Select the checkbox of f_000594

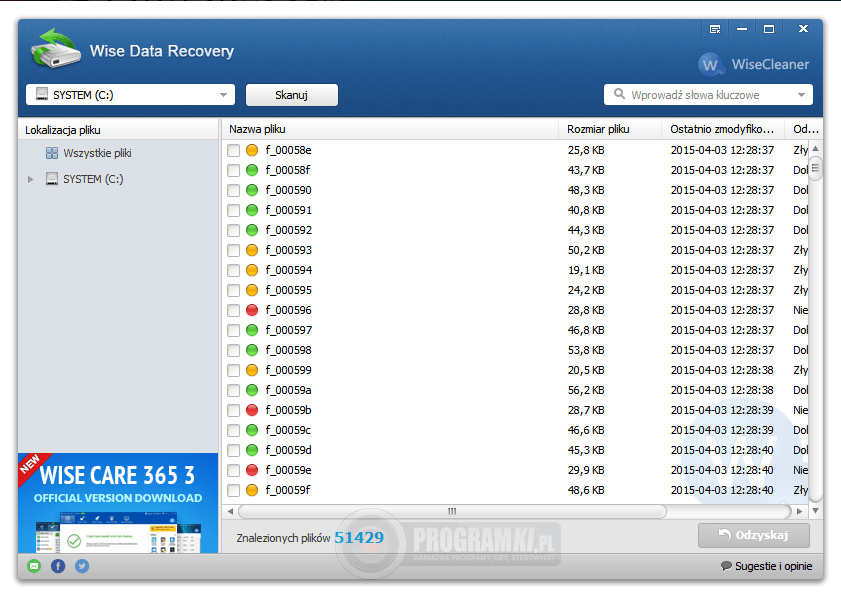click(x=233, y=271)
